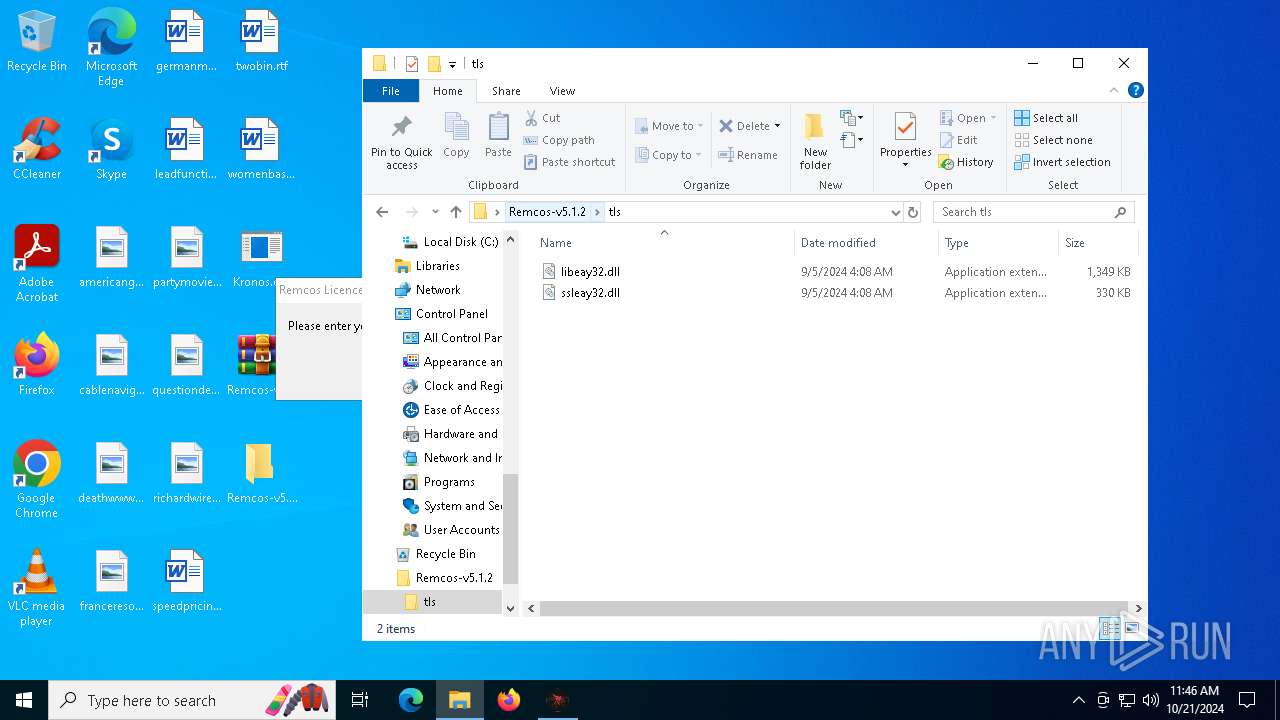Click Invert selection
This screenshot has width=1280, height=720.
(1062, 162)
